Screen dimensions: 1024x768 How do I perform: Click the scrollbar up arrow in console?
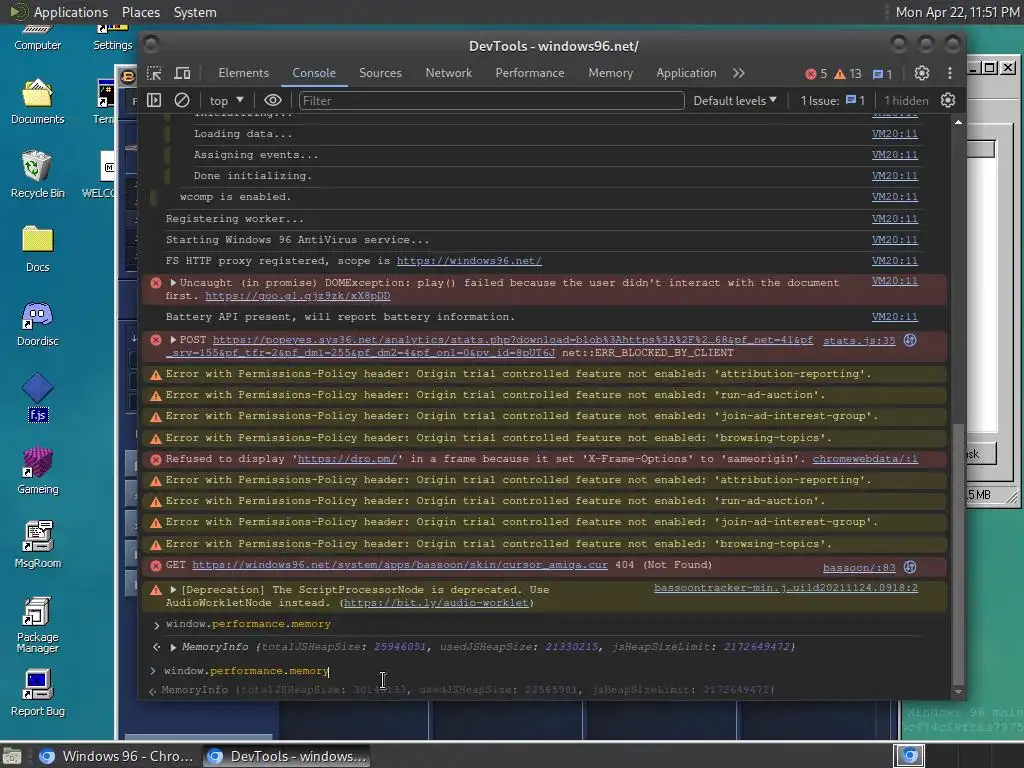point(958,122)
